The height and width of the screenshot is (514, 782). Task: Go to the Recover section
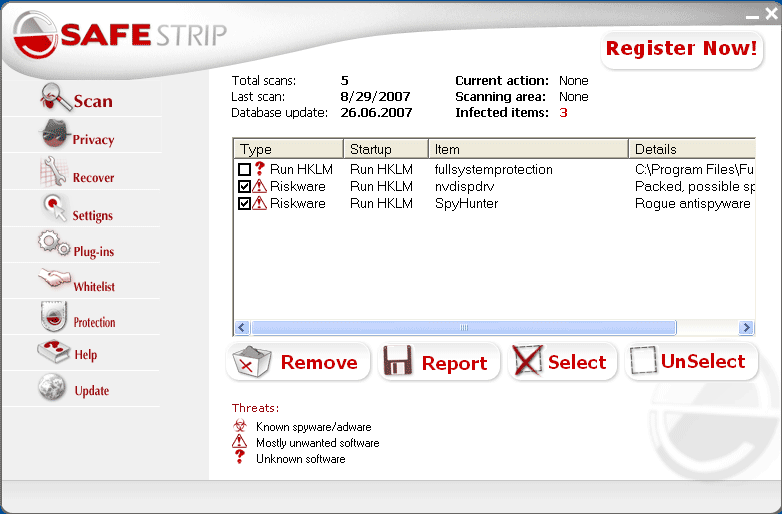tap(93, 177)
